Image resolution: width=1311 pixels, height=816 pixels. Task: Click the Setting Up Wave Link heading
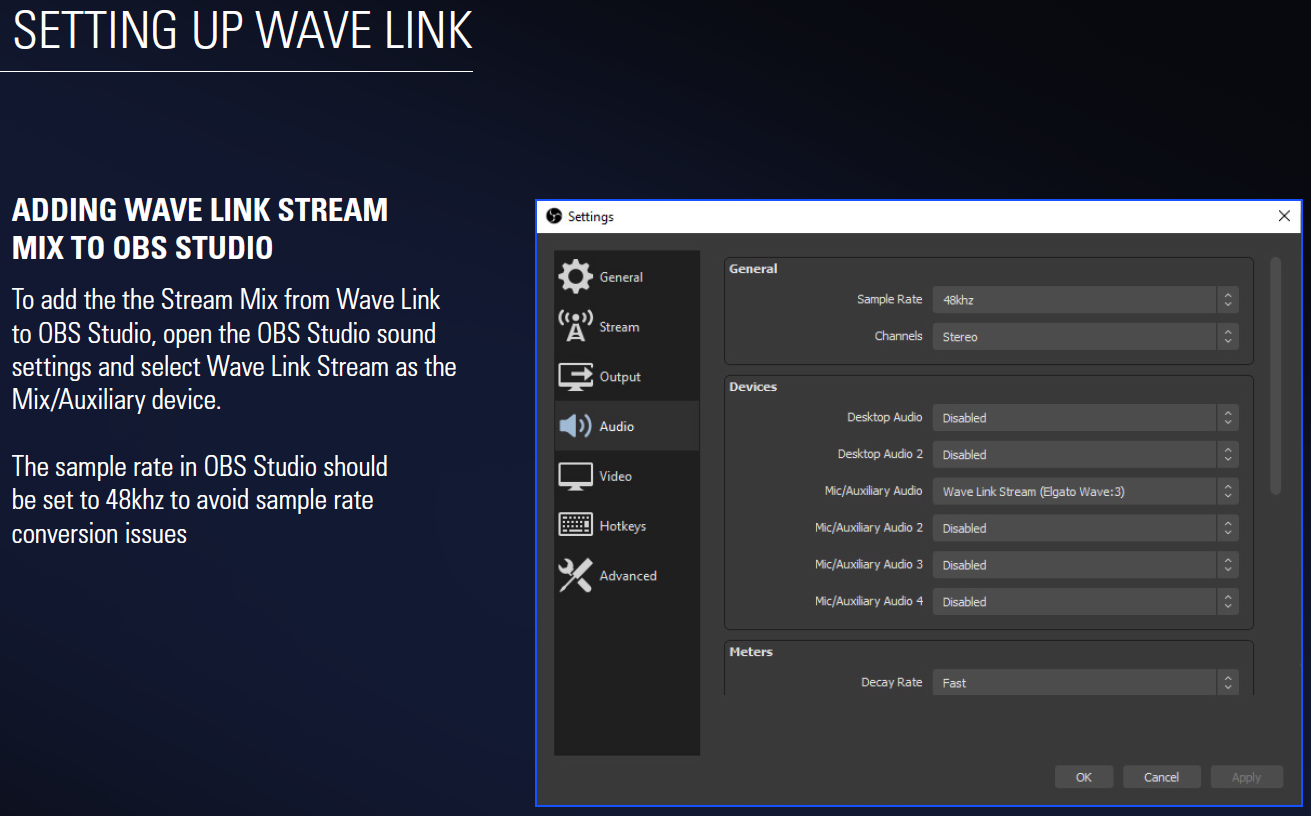click(x=242, y=31)
